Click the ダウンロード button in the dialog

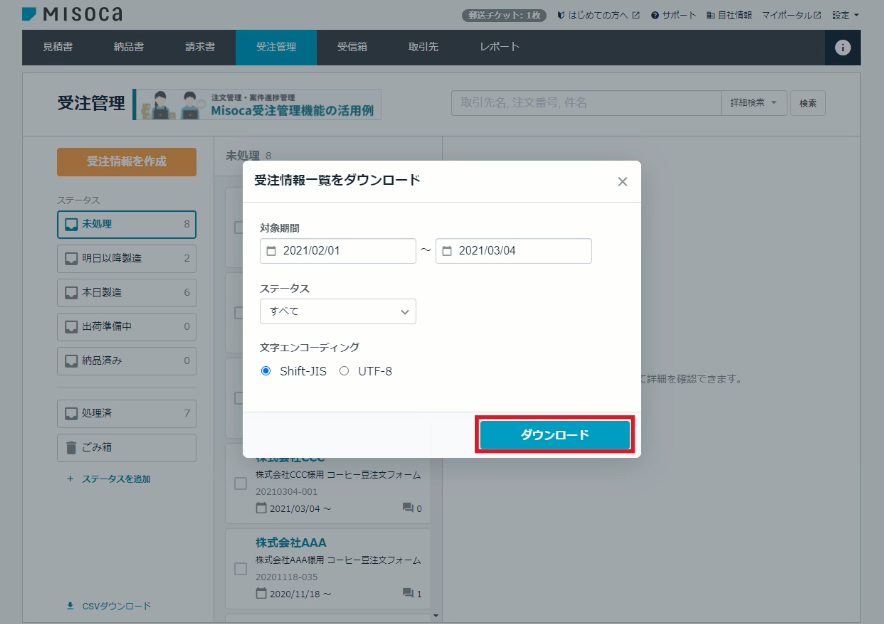555,435
